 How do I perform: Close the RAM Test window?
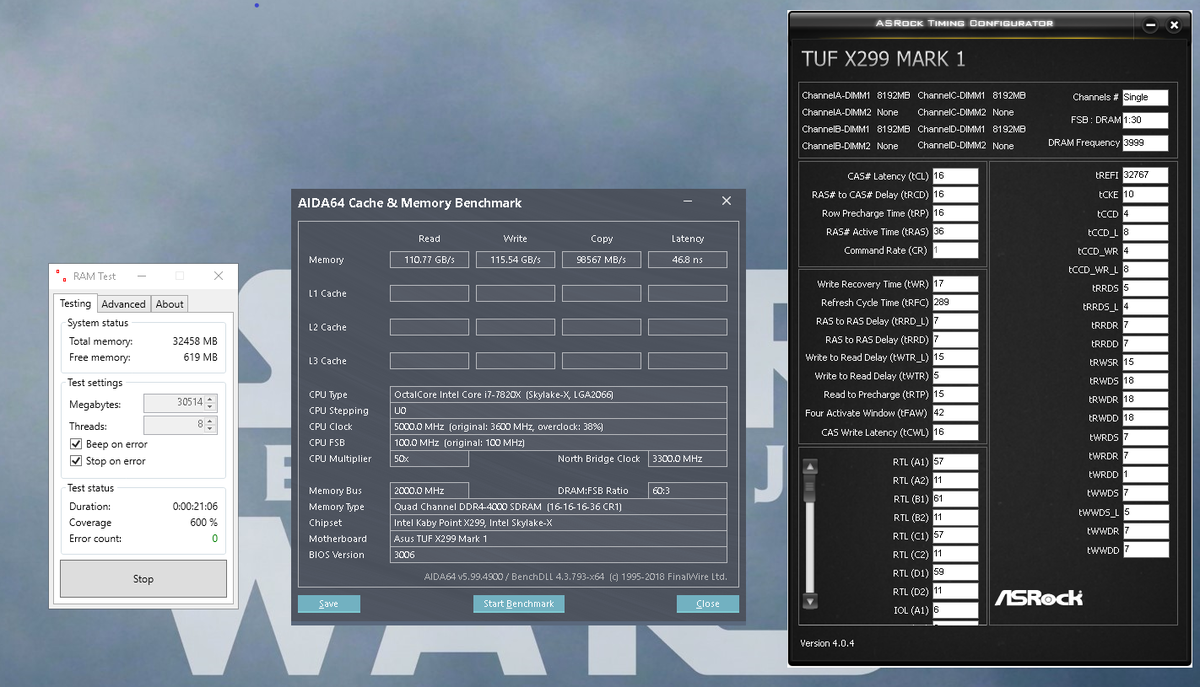tap(218, 276)
